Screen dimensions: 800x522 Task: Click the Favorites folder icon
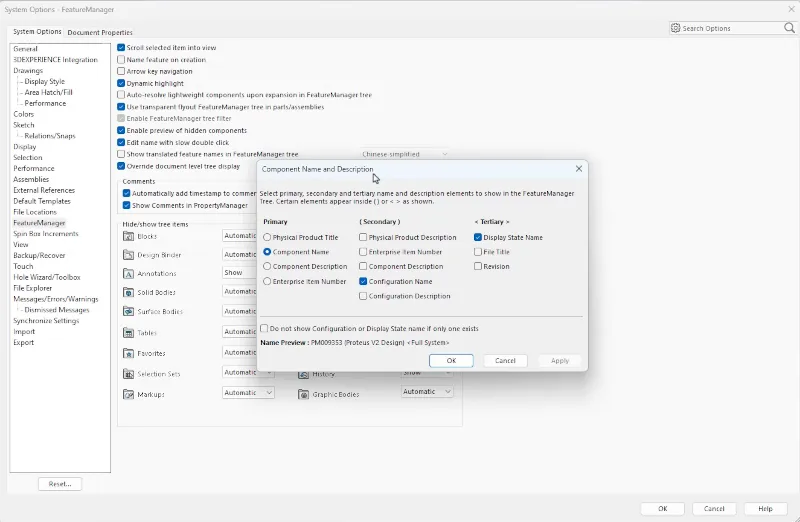point(128,353)
